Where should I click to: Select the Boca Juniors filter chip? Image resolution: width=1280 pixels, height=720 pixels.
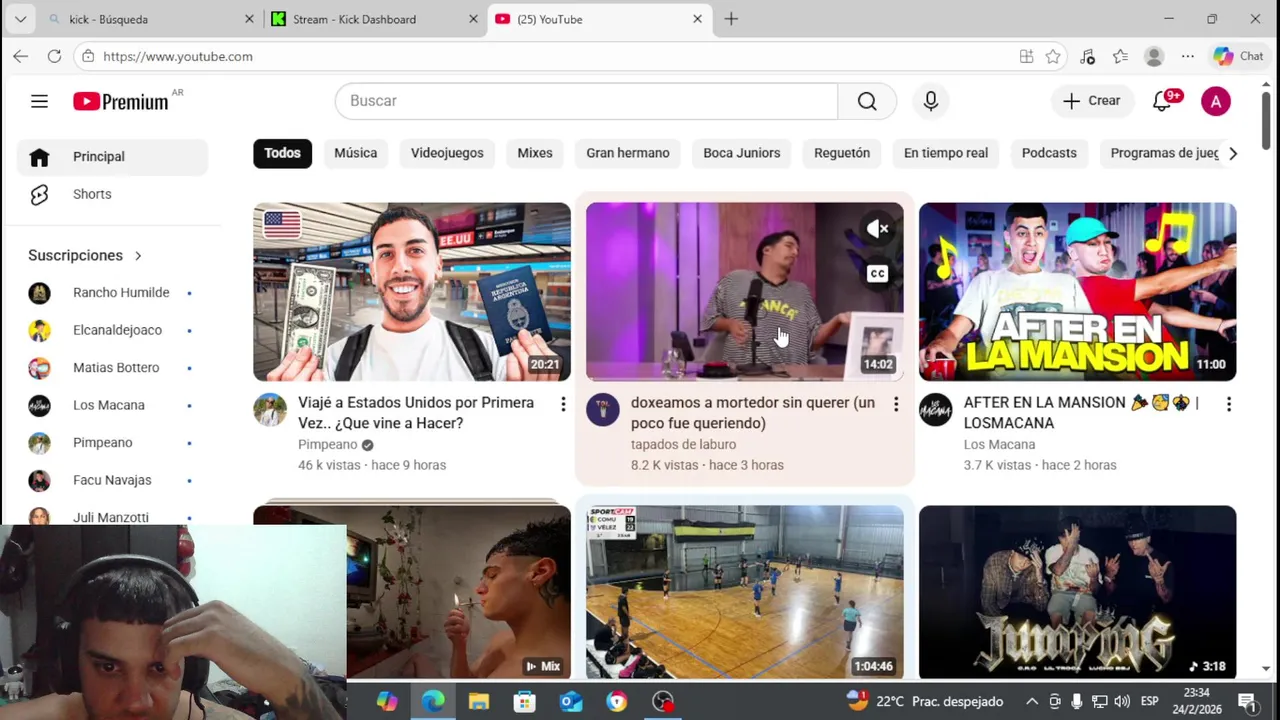[x=742, y=153]
